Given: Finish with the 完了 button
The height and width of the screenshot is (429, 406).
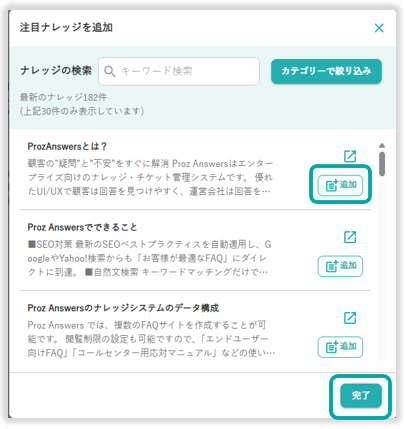Looking at the screenshot, I should (x=361, y=396).
